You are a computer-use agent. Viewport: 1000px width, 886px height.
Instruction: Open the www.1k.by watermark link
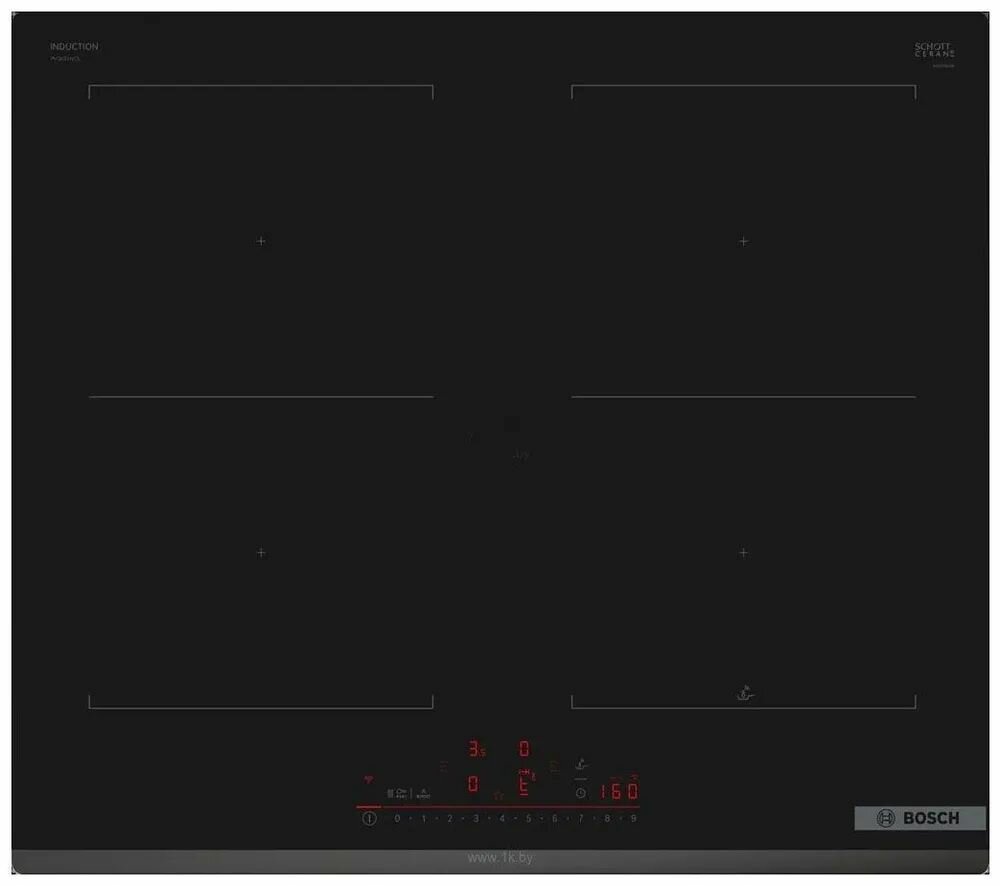pyautogui.click(x=500, y=858)
